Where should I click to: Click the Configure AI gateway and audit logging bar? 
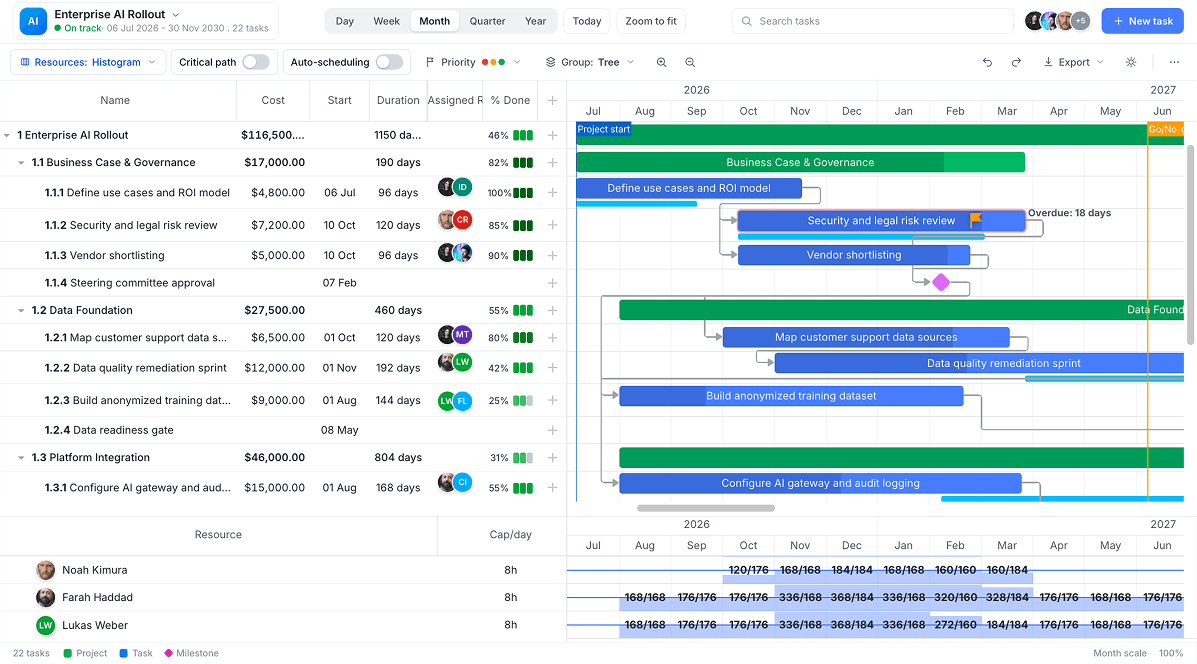pos(820,483)
